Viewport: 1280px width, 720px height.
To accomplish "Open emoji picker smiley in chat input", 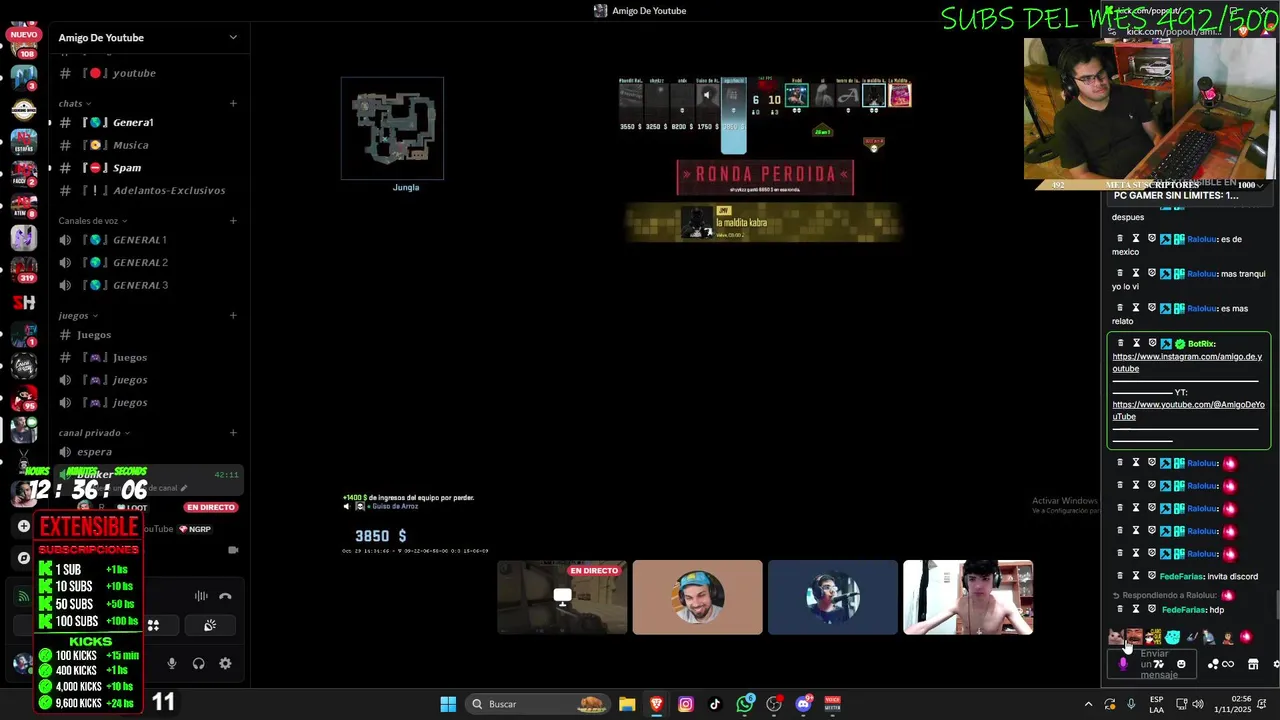I will click(x=1181, y=664).
